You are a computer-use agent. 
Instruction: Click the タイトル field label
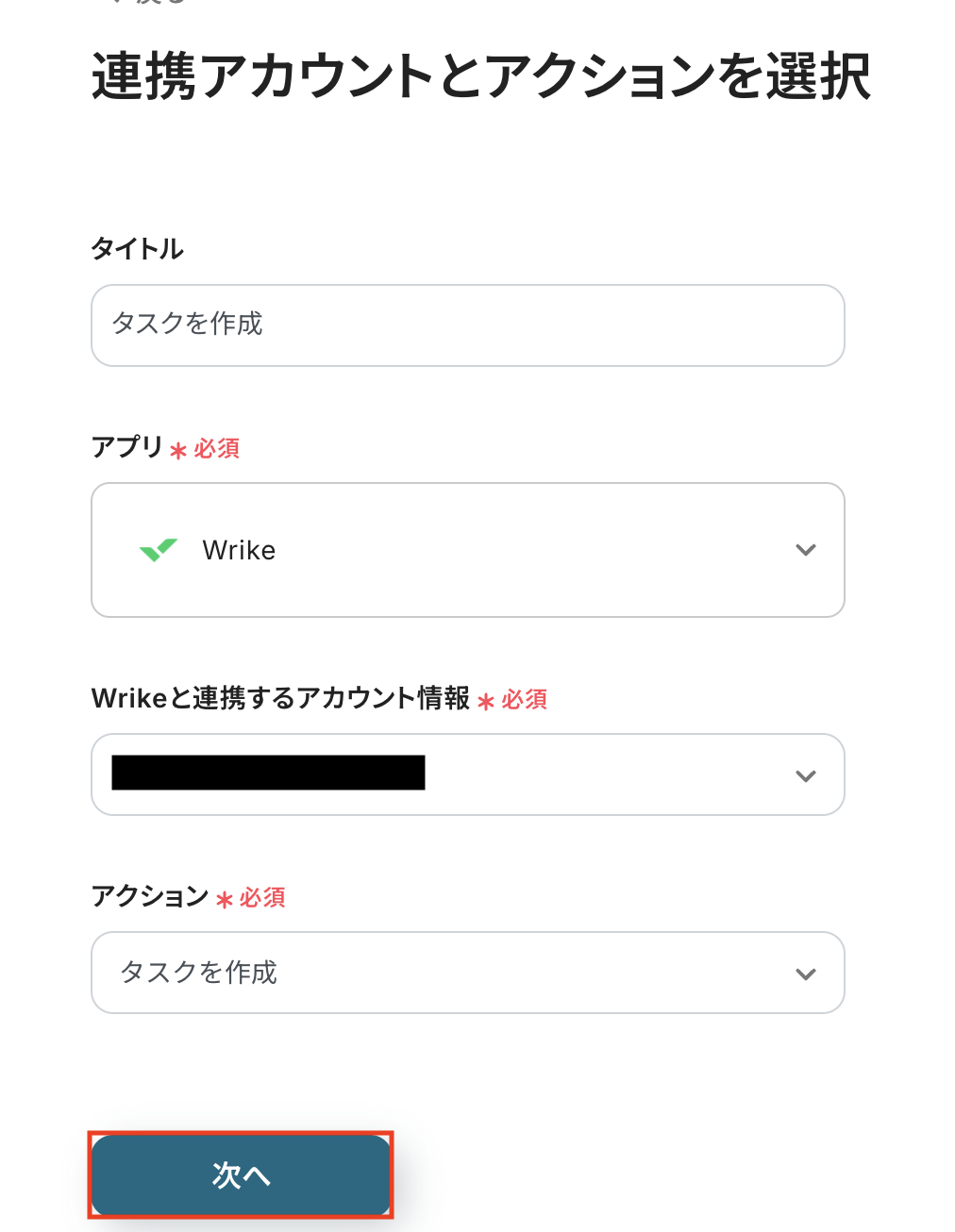coord(137,249)
